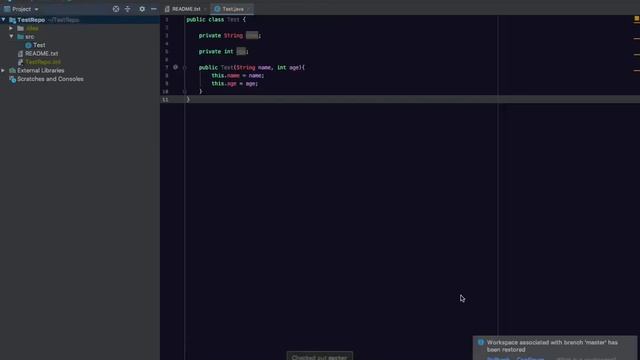
Task: Switch to the README.txt editor tab
Action: [x=186, y=9]
